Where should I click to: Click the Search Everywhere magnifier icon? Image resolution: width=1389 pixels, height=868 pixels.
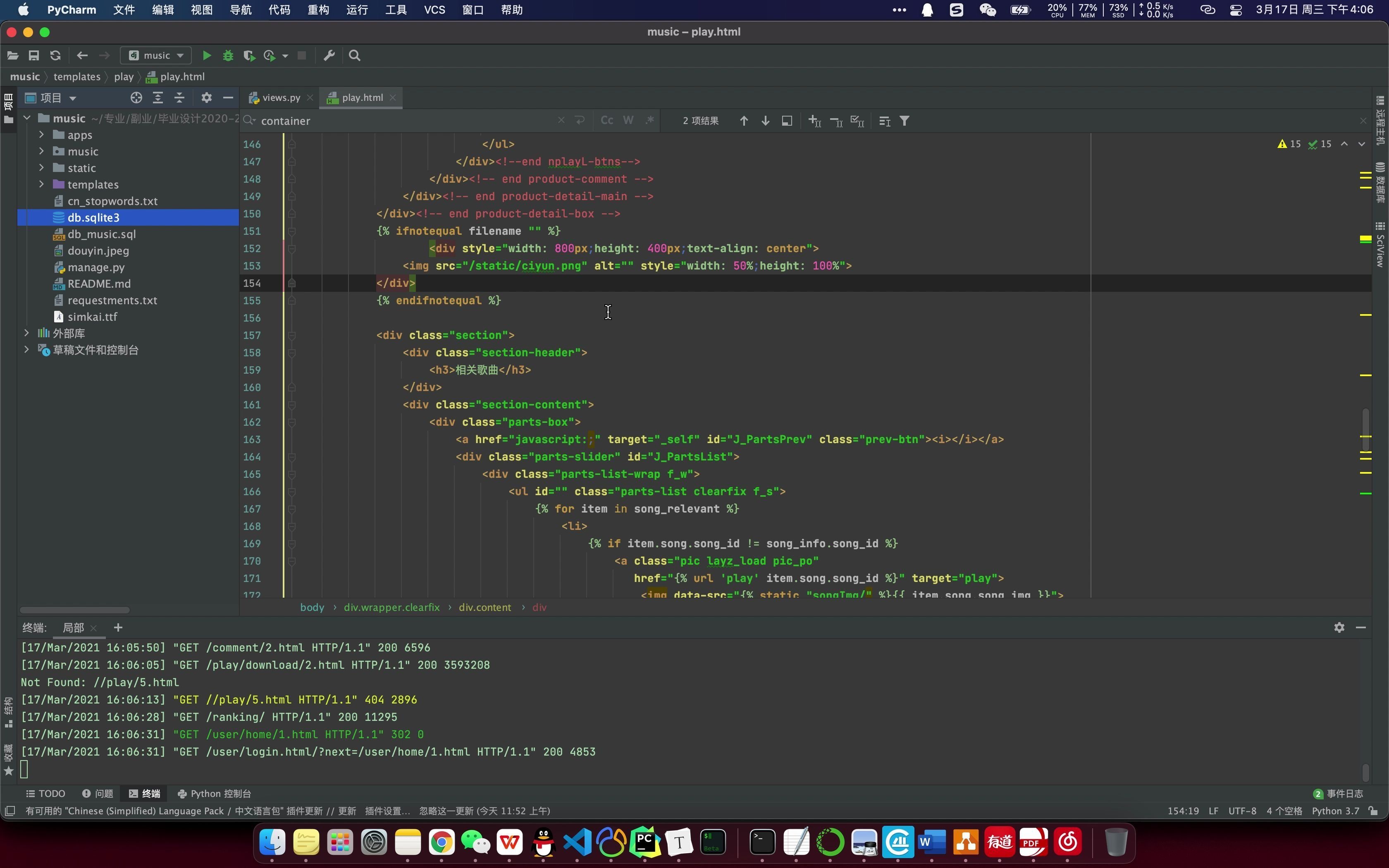coord(355,56)
